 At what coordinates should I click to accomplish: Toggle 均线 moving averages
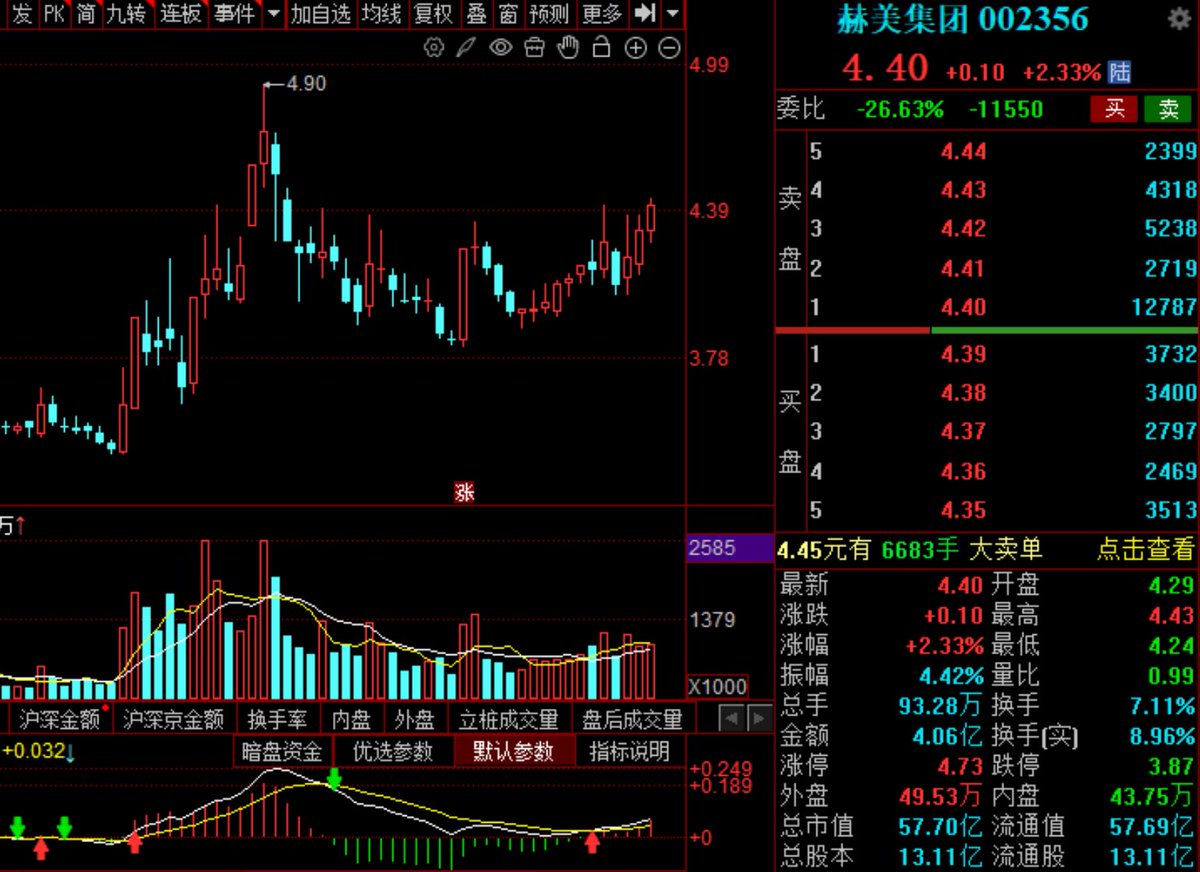tap(382, 14)
